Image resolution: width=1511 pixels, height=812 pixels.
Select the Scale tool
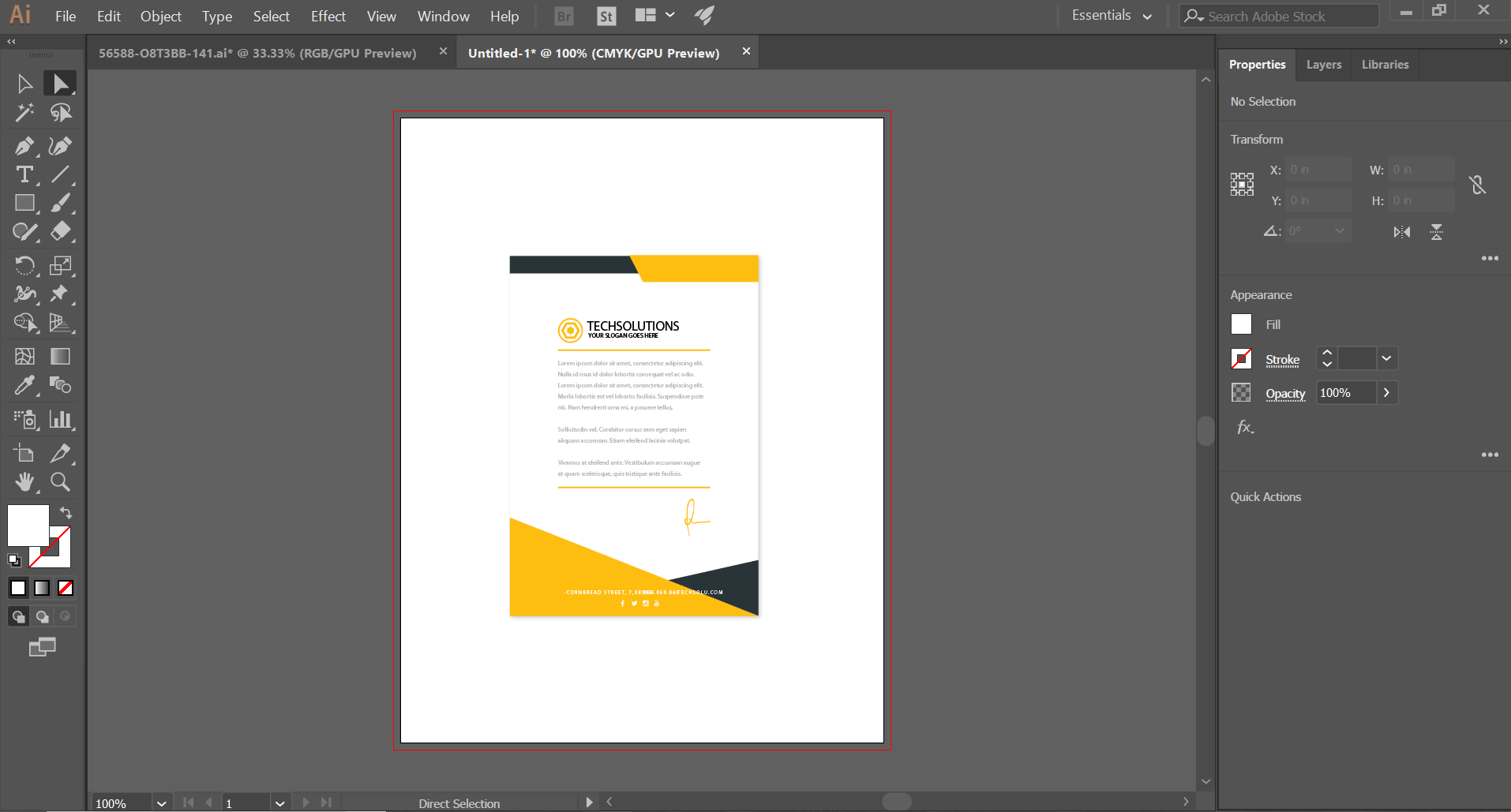pos(60,265)
